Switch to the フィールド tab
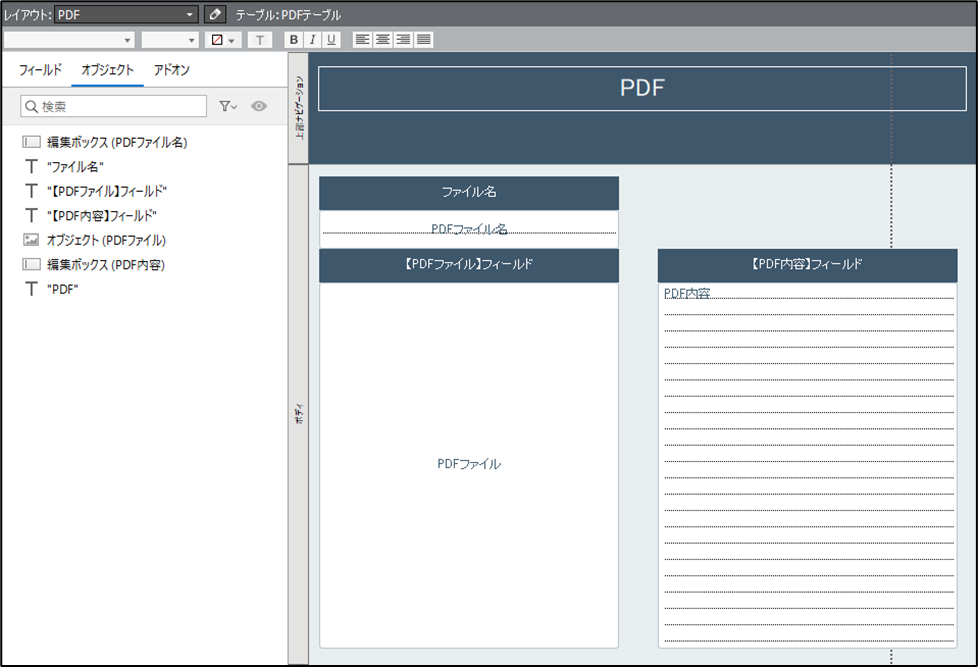Screen dimensions: 978x667 tap(41, 70)
